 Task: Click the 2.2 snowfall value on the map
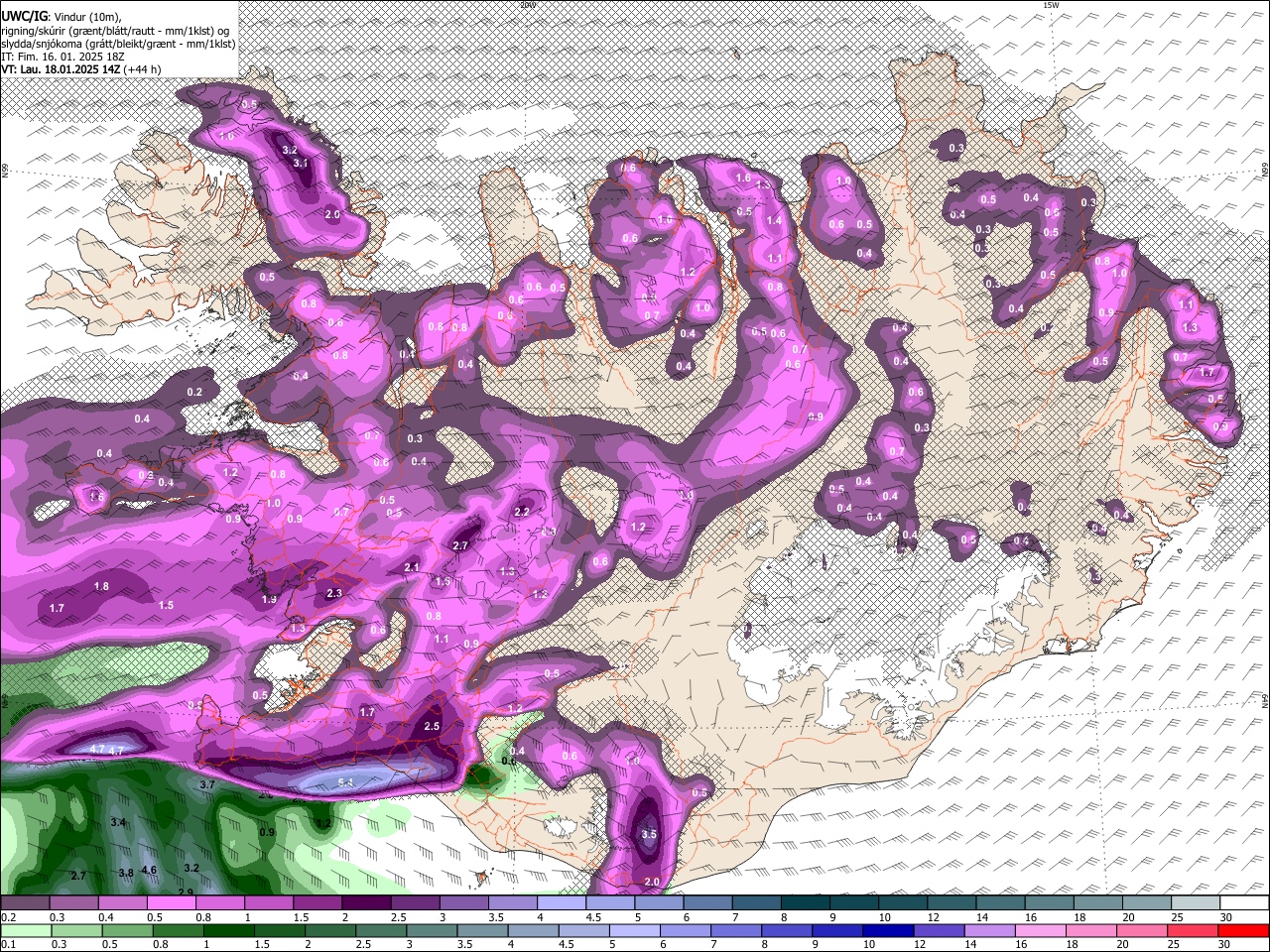(x=522, y=512)
